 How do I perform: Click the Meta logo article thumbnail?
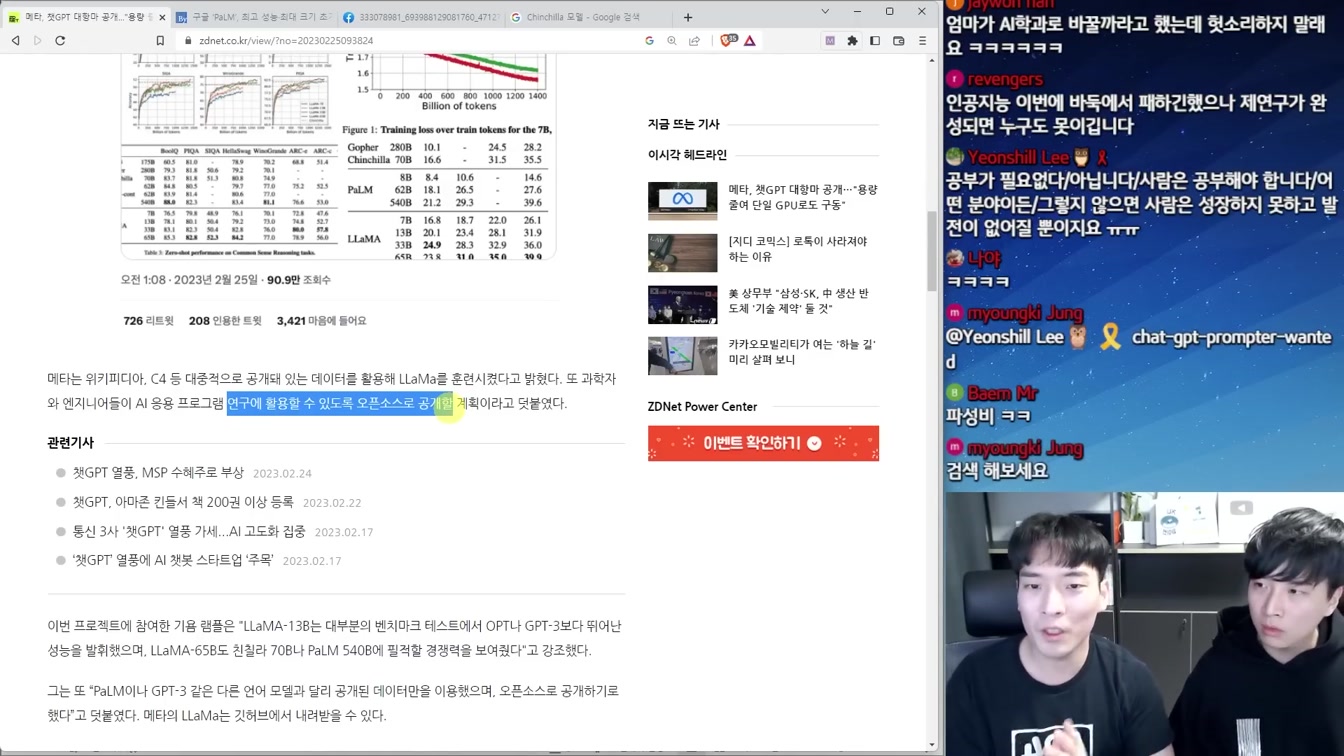coord(683,201)
